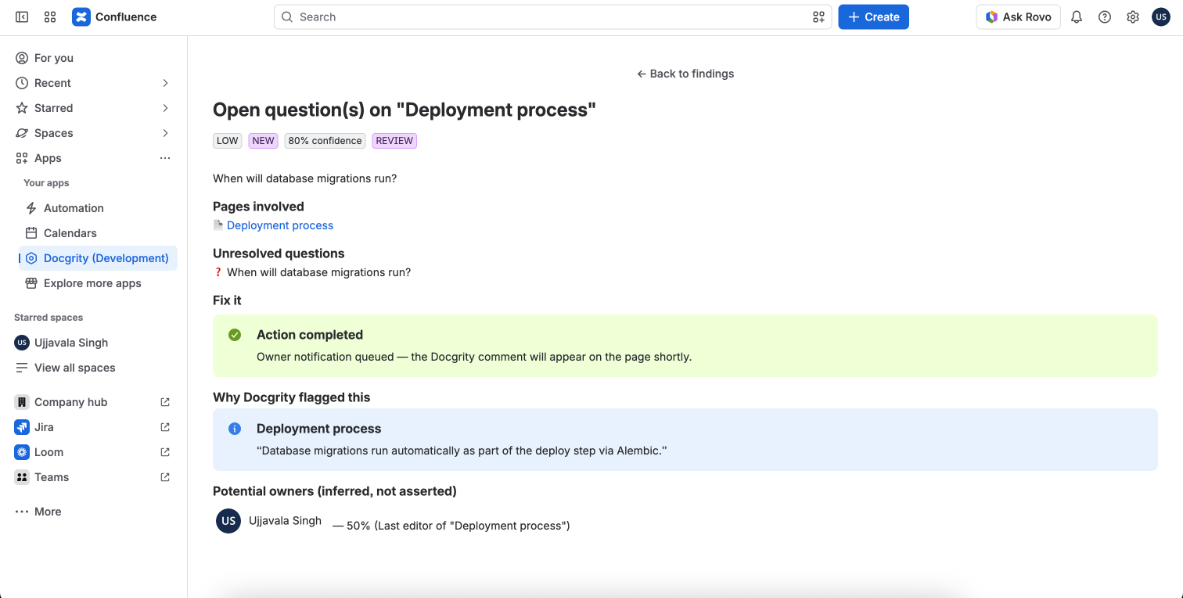Click the Jira external link icon
The height and width of the screenshot is (598, 1183).
pos(165,427)
